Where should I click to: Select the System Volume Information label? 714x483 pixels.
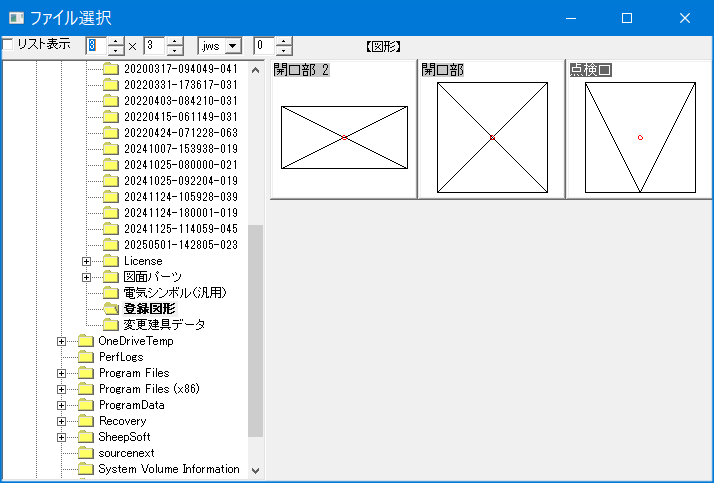point(169,469)
